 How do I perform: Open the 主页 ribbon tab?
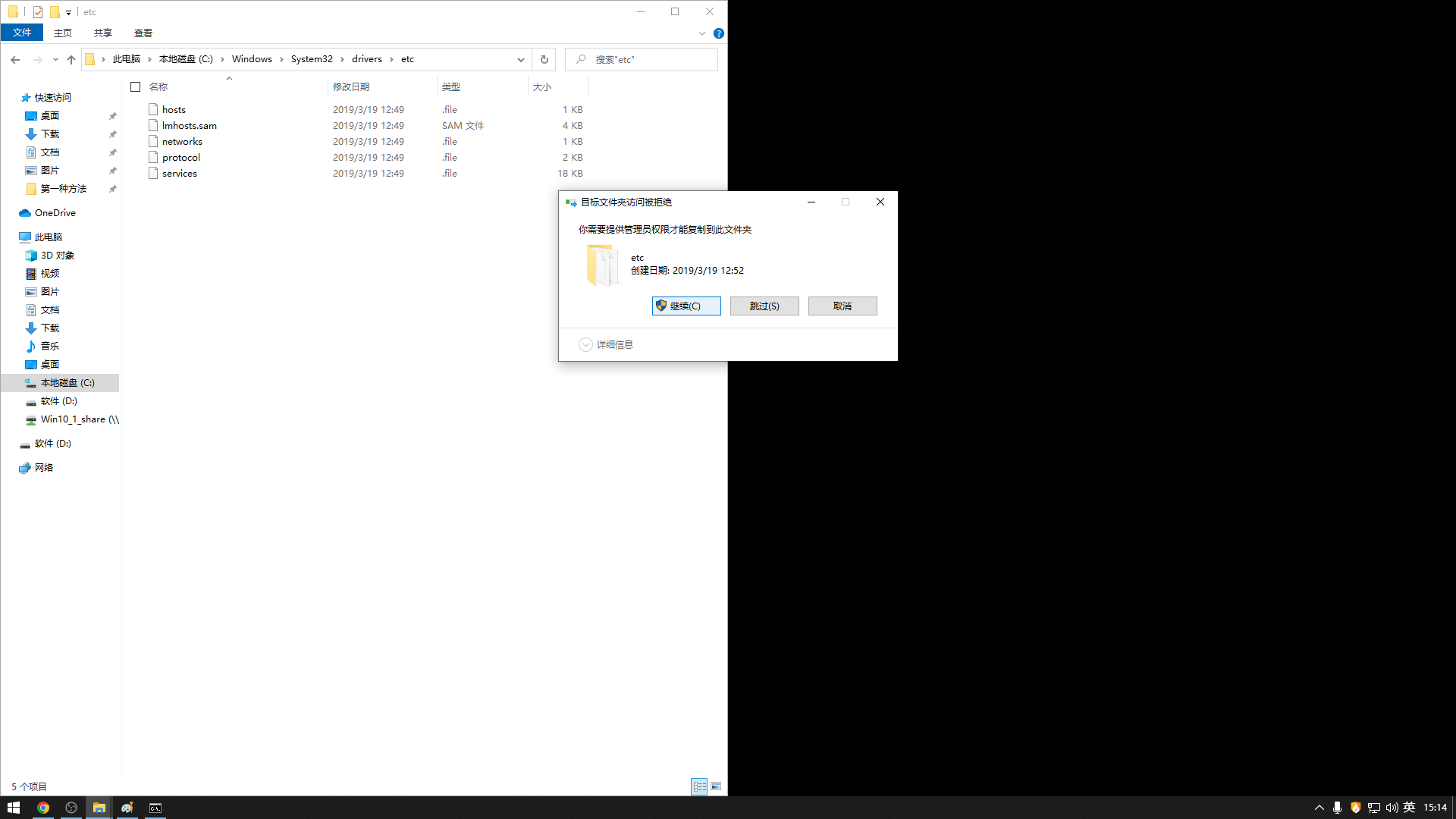[x=63, y=33]
